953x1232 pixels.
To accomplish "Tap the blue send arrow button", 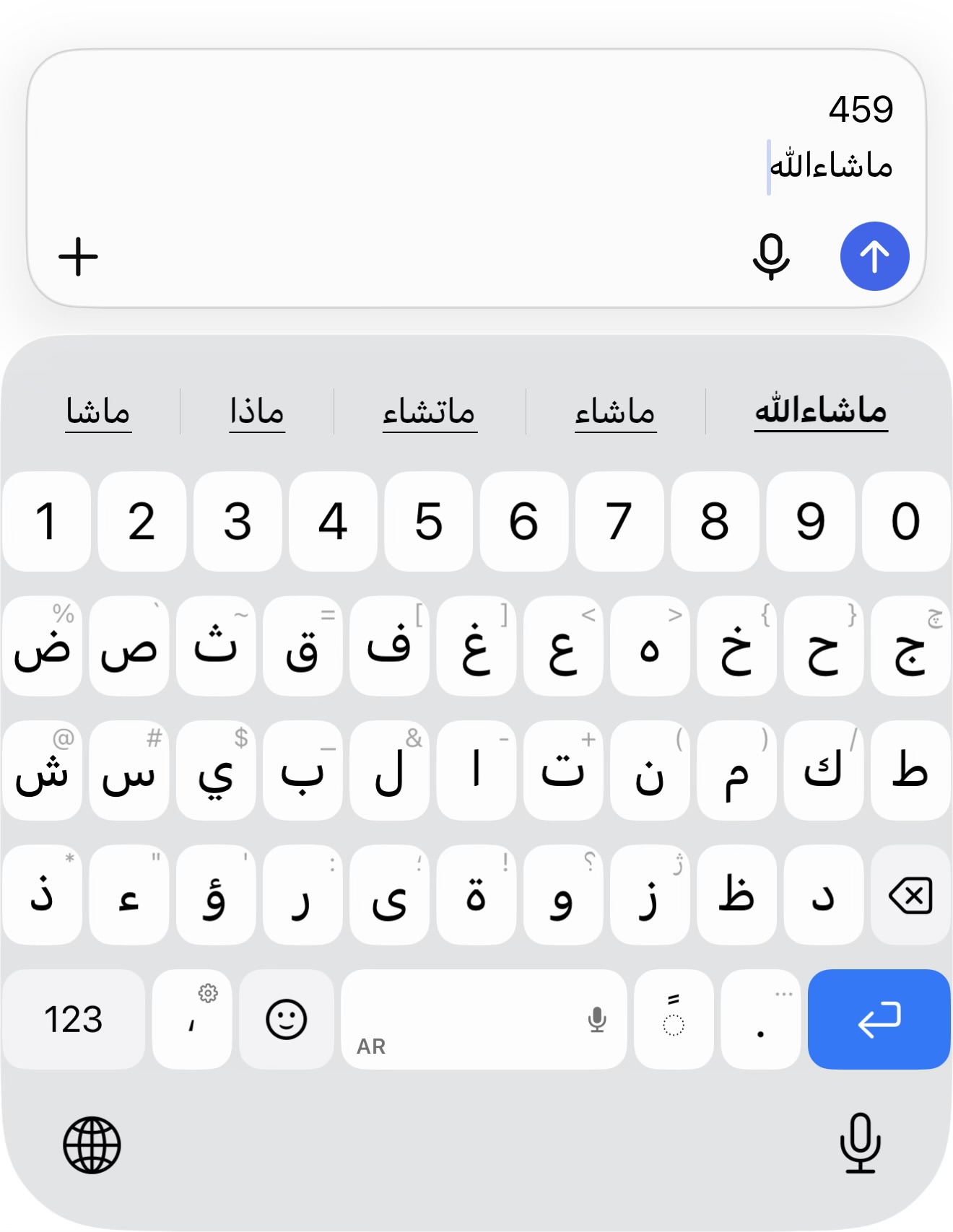I will tap(874, 256).
